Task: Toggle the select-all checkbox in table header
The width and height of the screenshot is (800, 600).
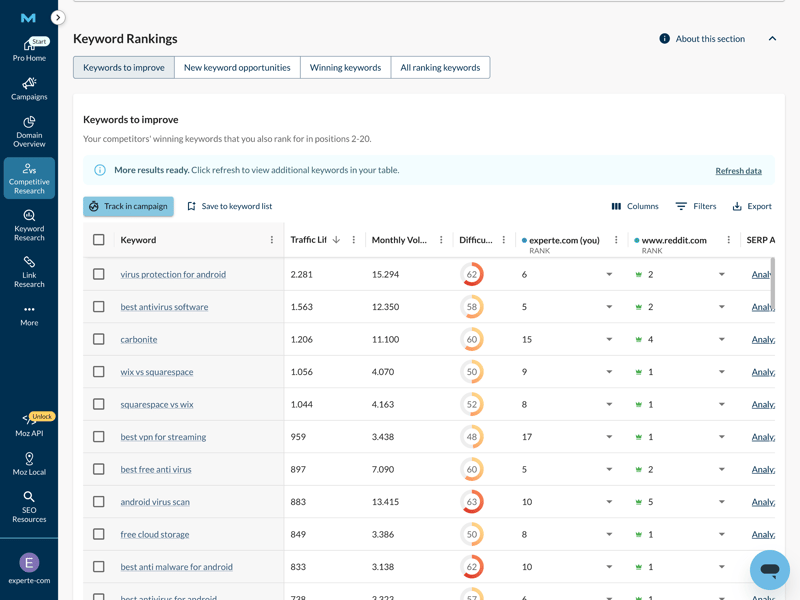Action: 99,240
